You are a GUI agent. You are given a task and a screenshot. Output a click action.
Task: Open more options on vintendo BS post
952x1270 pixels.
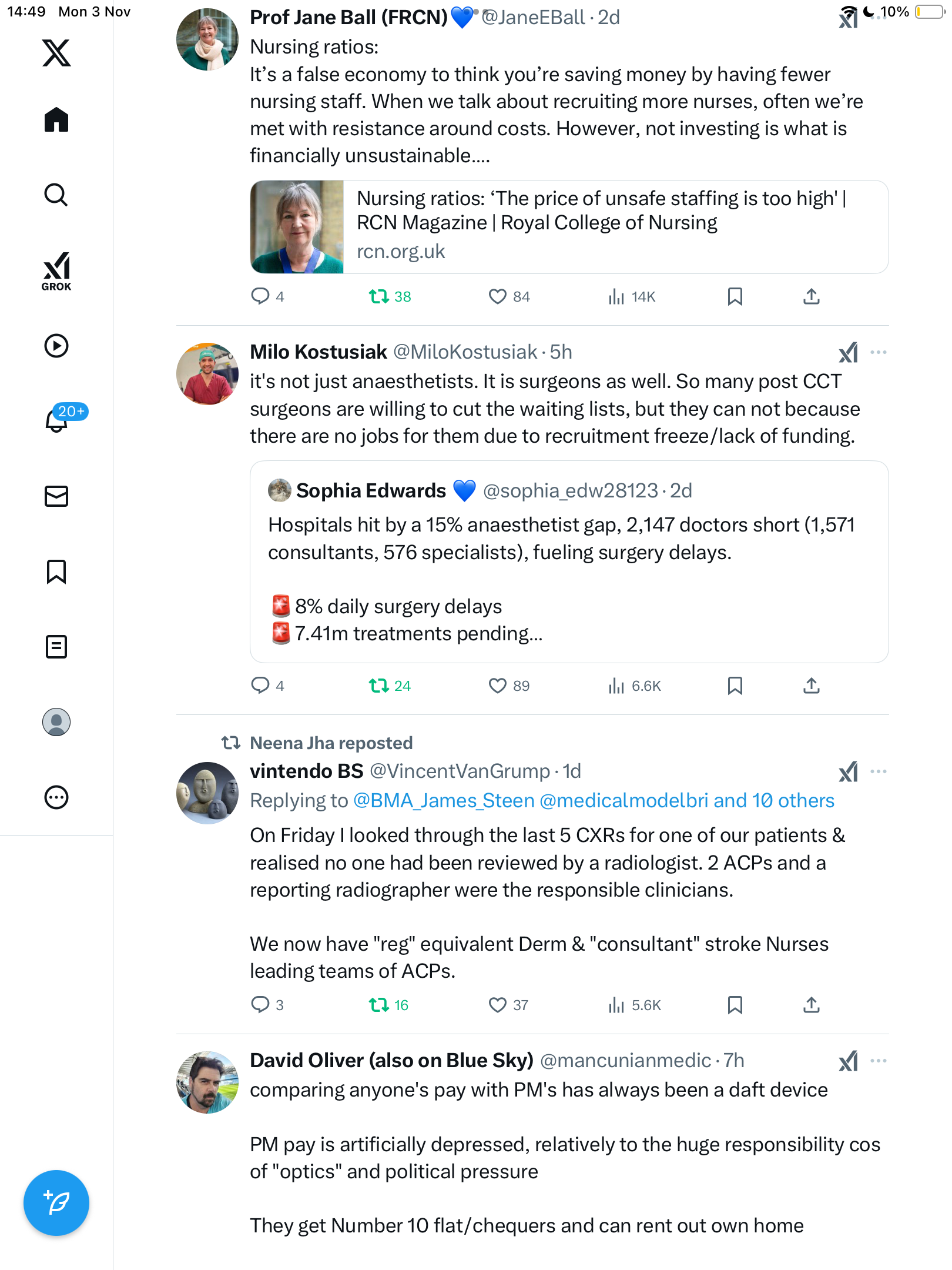[x=878, y=771]
